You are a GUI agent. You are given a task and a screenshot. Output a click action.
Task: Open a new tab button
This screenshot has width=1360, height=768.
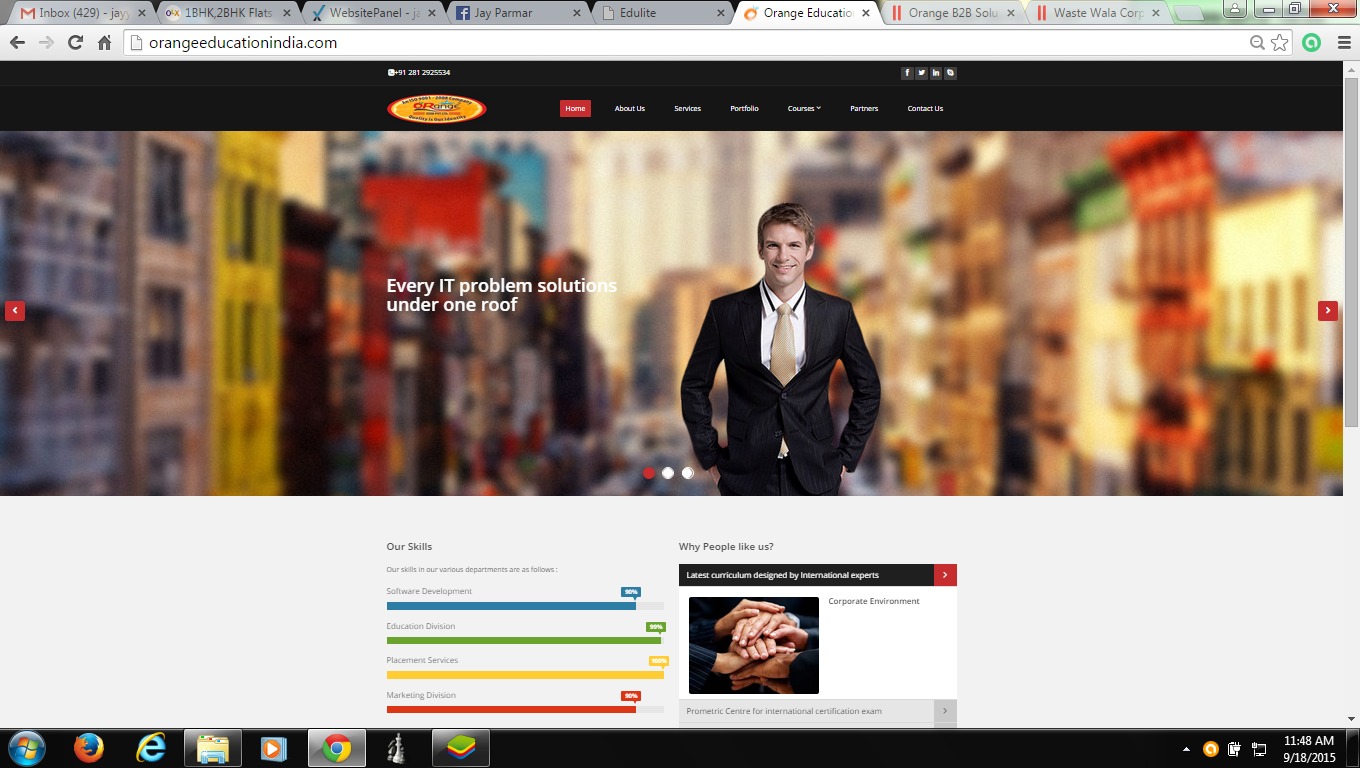[1188, 14]
